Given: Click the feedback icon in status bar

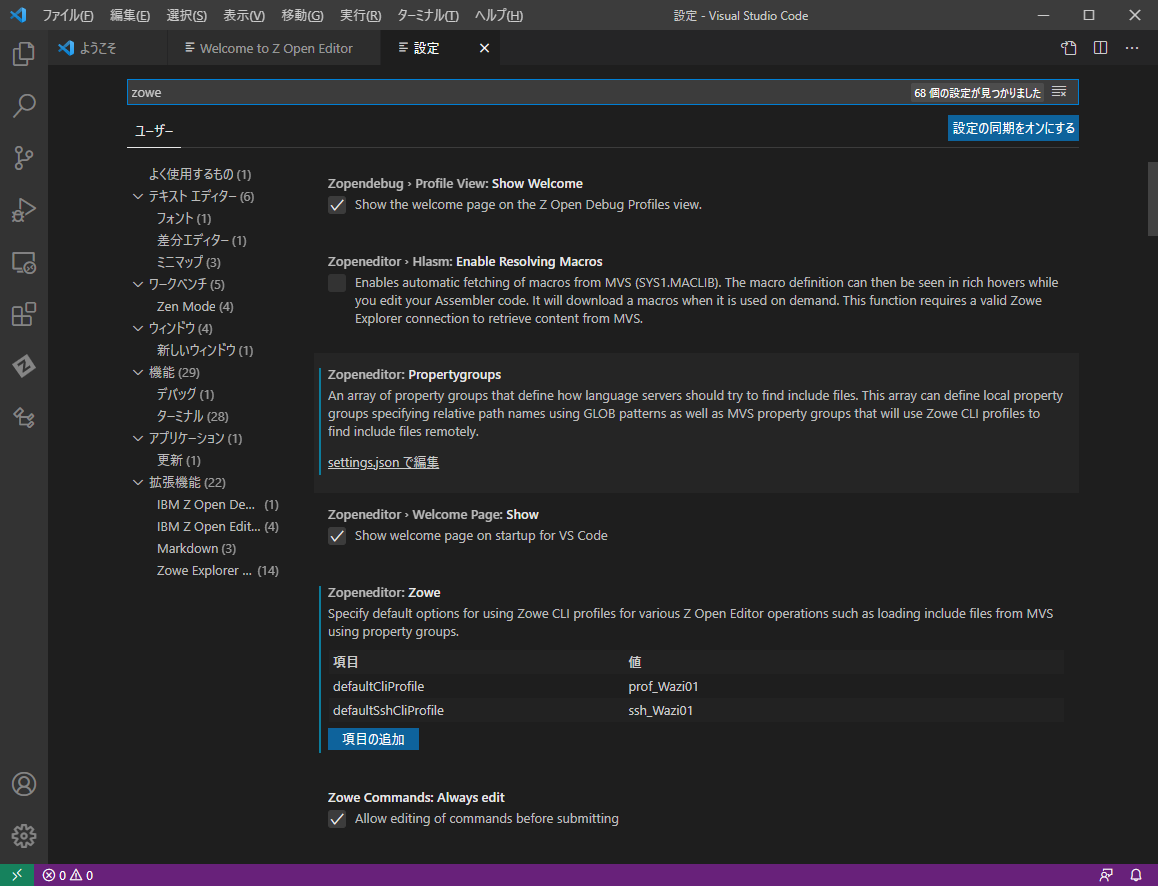Looking at the screenshot, I should click(x=1106, y=876).
